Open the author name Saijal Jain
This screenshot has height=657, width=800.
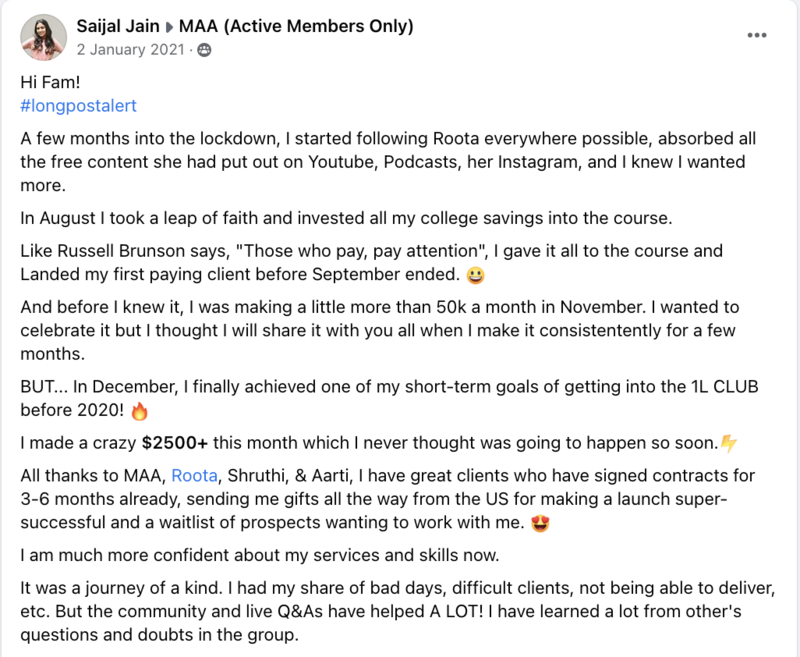(118, 26)
